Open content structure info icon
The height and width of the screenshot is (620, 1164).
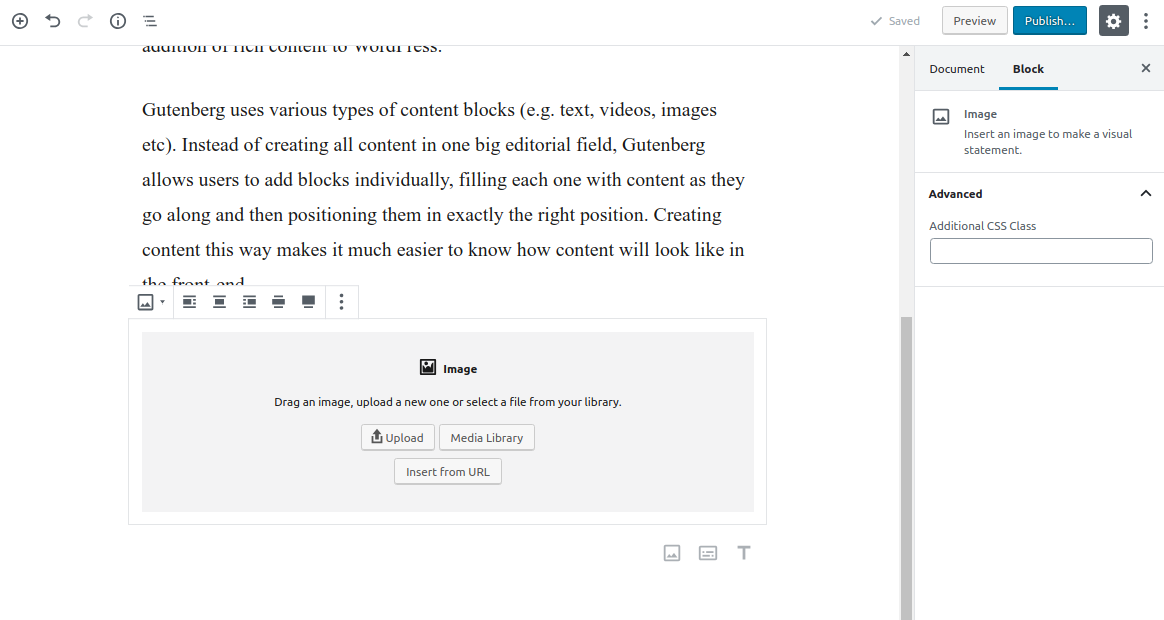117,21
